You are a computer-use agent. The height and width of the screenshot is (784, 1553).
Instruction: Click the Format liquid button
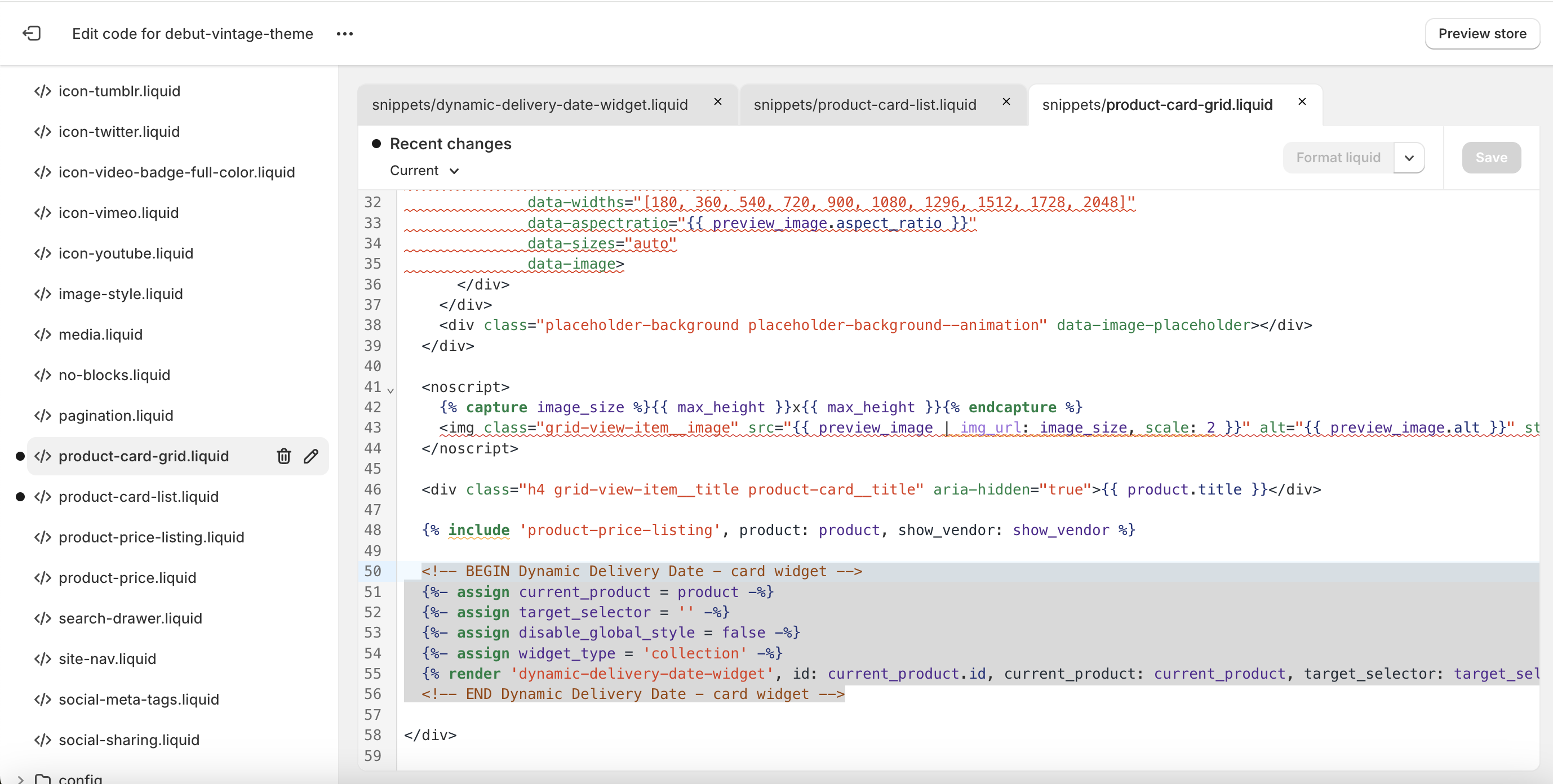(x=1337, y=157)
